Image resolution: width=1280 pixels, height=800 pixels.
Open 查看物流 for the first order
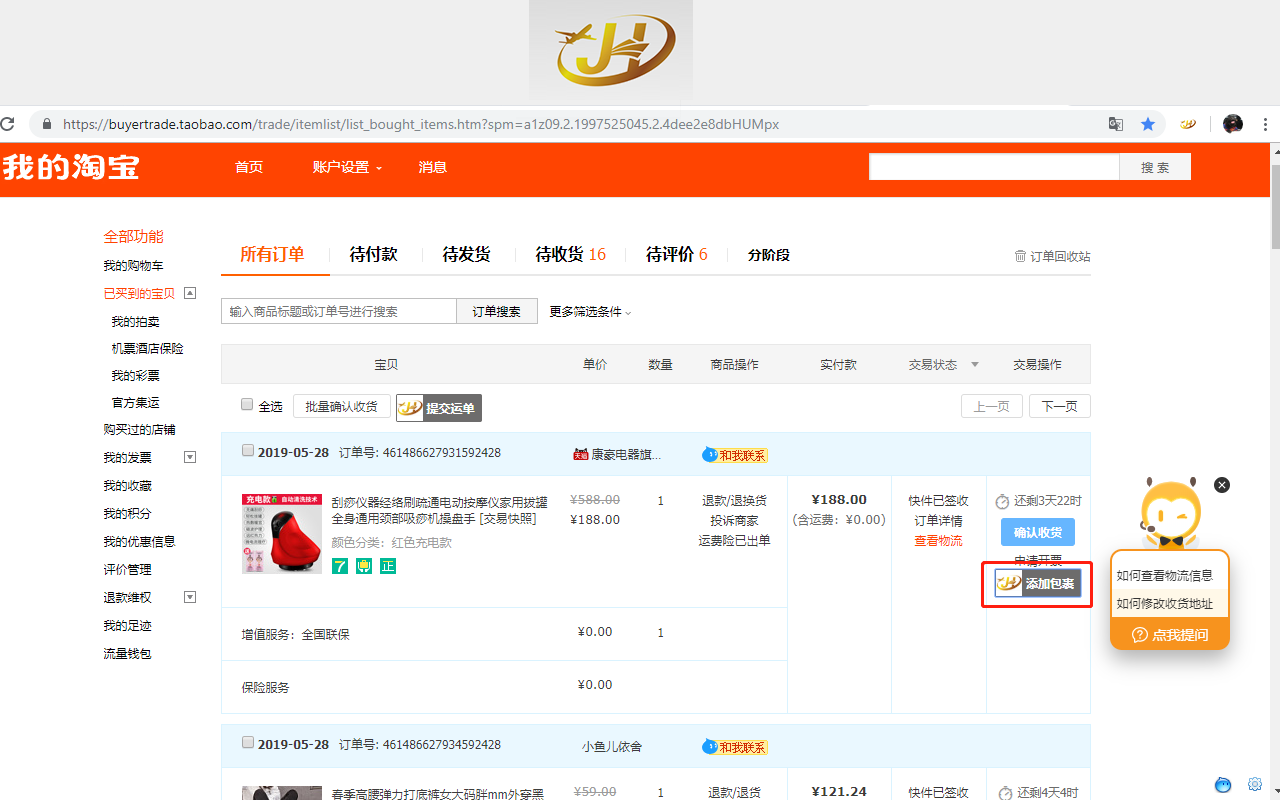[938, 541]
